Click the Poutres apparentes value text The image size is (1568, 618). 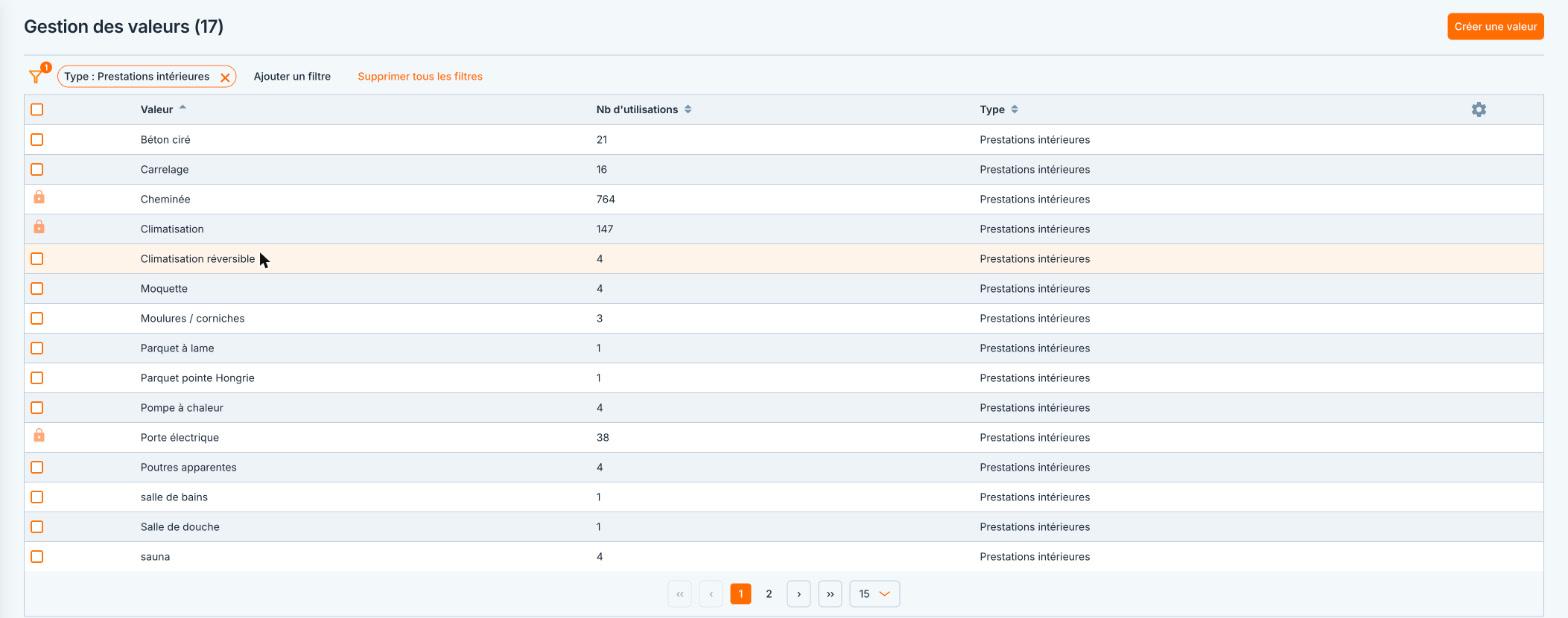click(x=188, y=467)
